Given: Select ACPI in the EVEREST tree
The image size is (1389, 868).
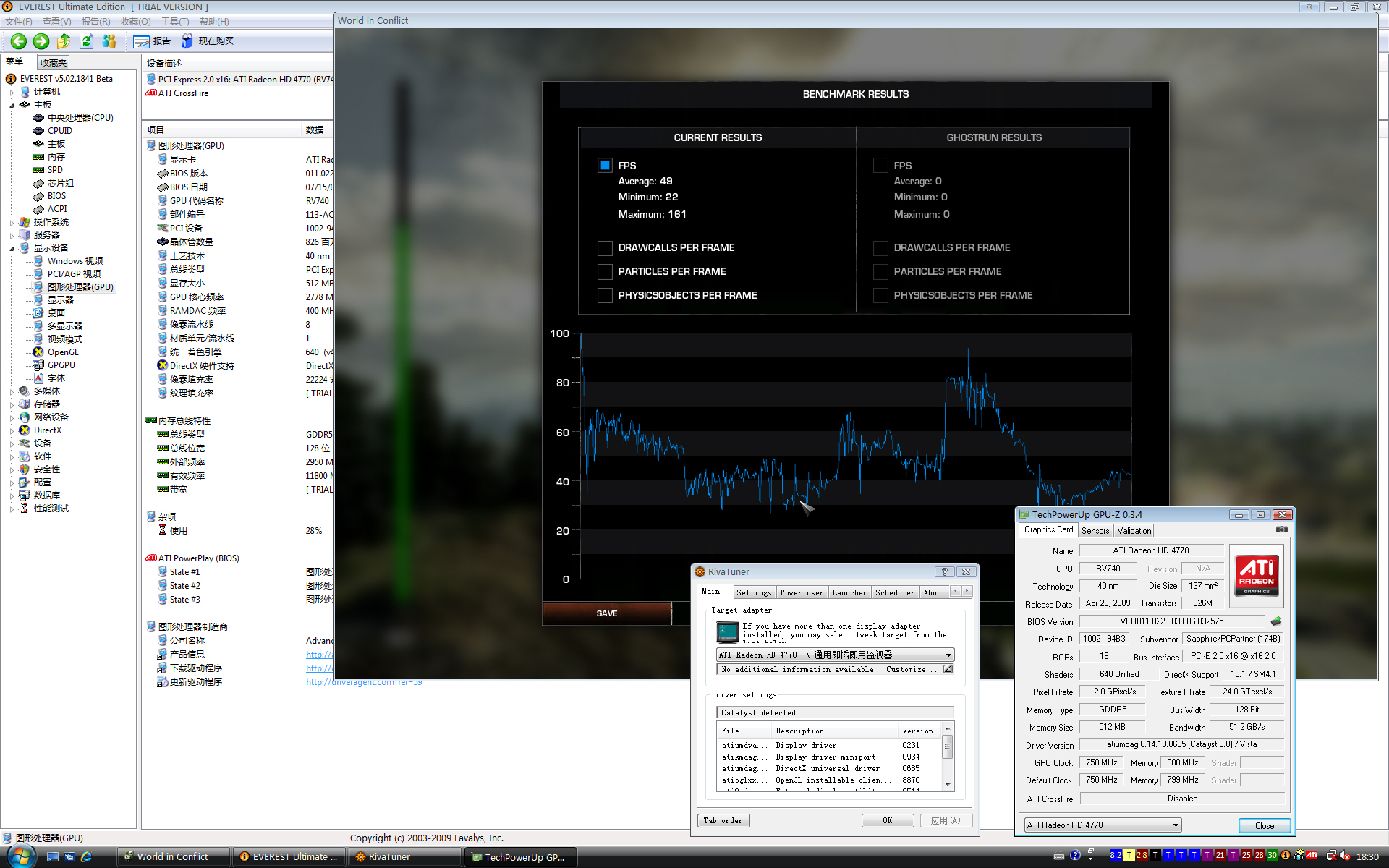Looking at the screenshot, I should [x=57, y=209].
